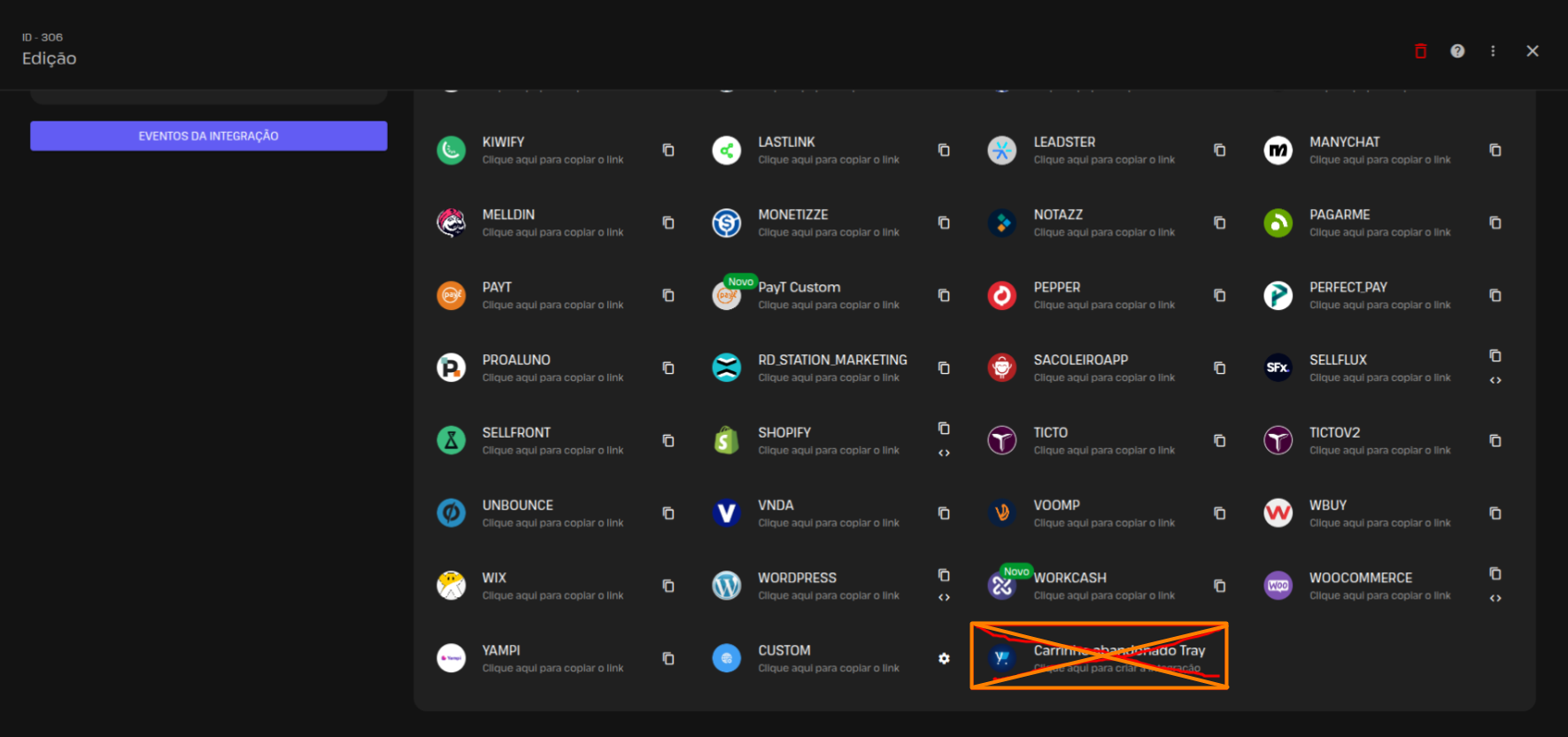Select the MONETIZZE integration name
The height and width of the screenshot is (737, 1568).
click(793, 214)
